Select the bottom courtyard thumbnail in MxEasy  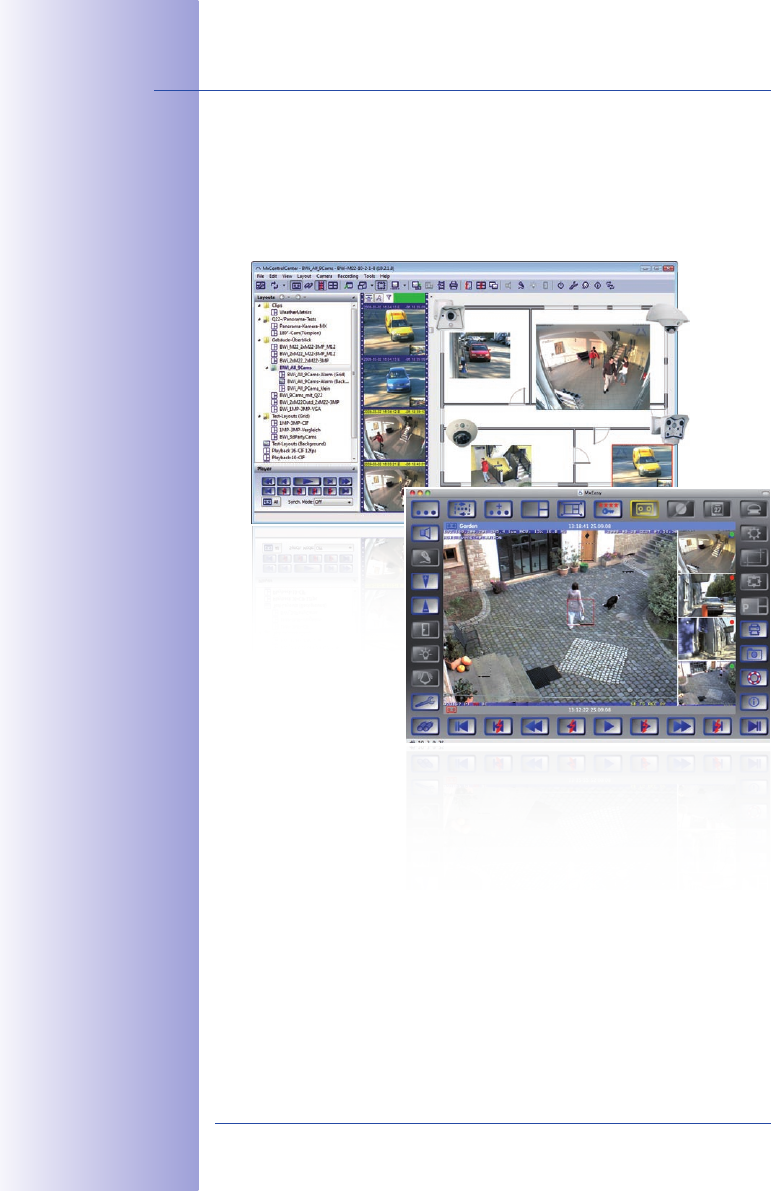(706, 683)
